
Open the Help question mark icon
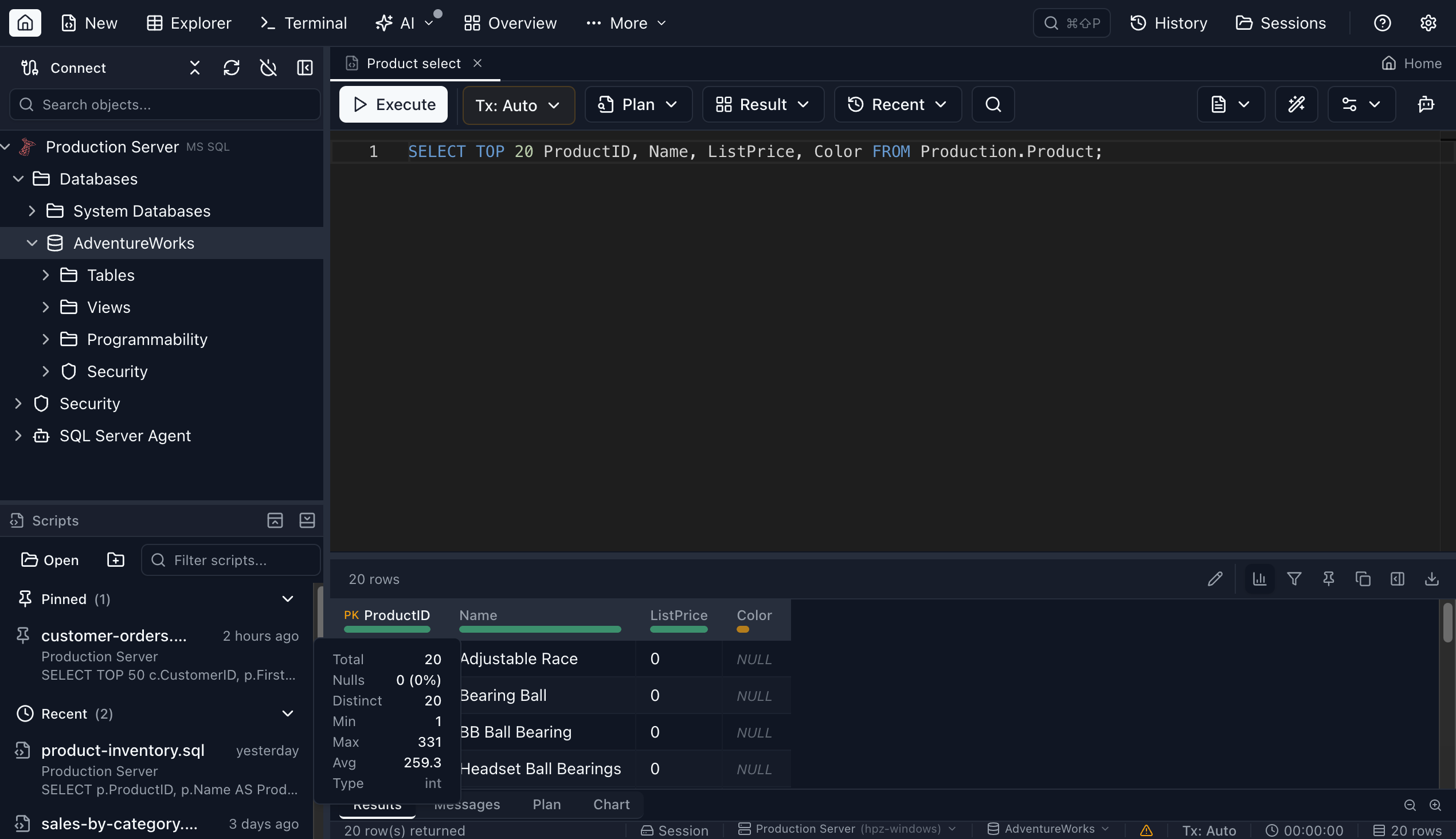(x=1382, y=23)
